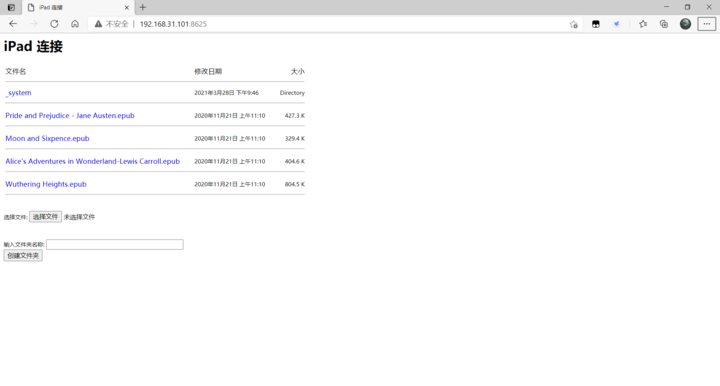Go back to the previous page
Screen dimensions: 720x386
coord(13,24)
